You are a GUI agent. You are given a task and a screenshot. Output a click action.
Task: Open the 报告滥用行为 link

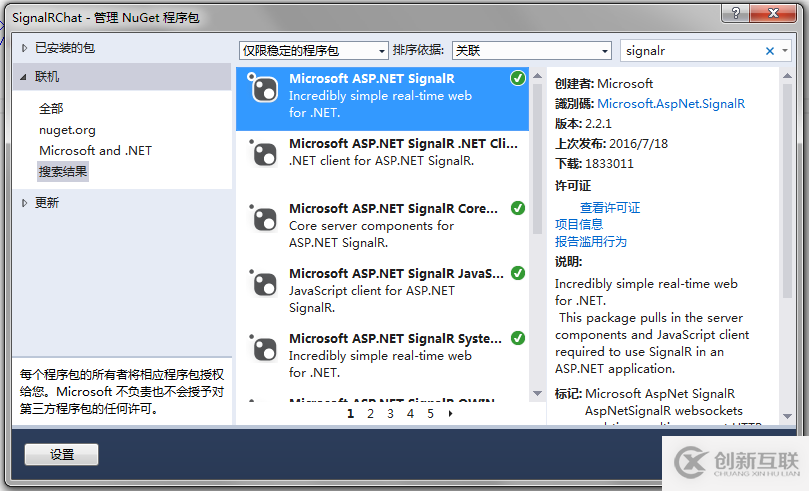[x=591, y=241]
